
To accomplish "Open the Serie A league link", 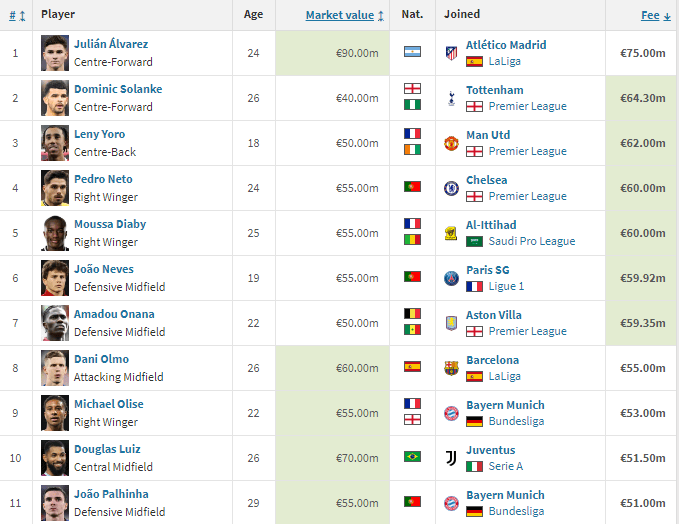I will coord(506,466).
